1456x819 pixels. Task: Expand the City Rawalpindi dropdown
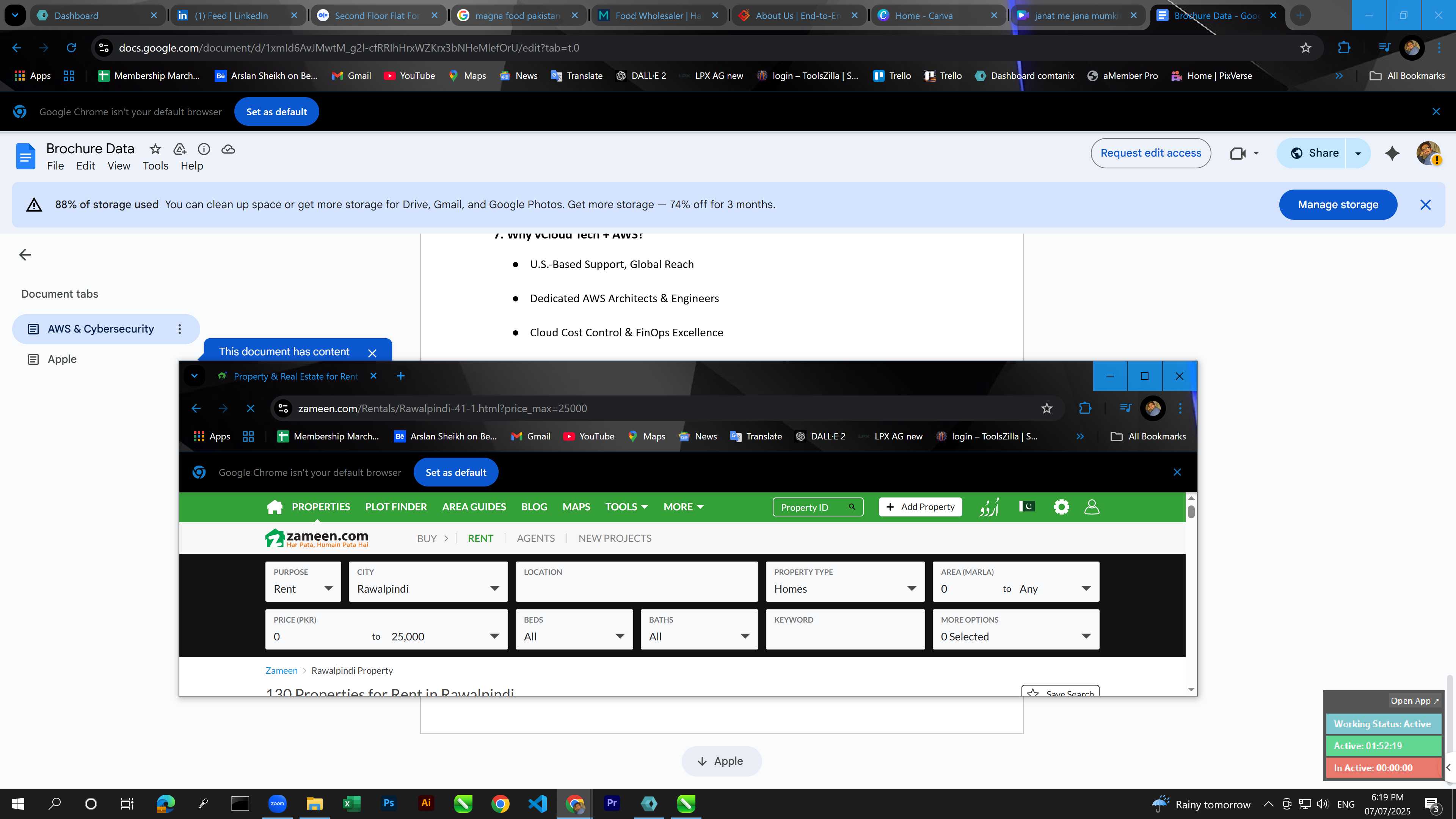click(428, 582)
